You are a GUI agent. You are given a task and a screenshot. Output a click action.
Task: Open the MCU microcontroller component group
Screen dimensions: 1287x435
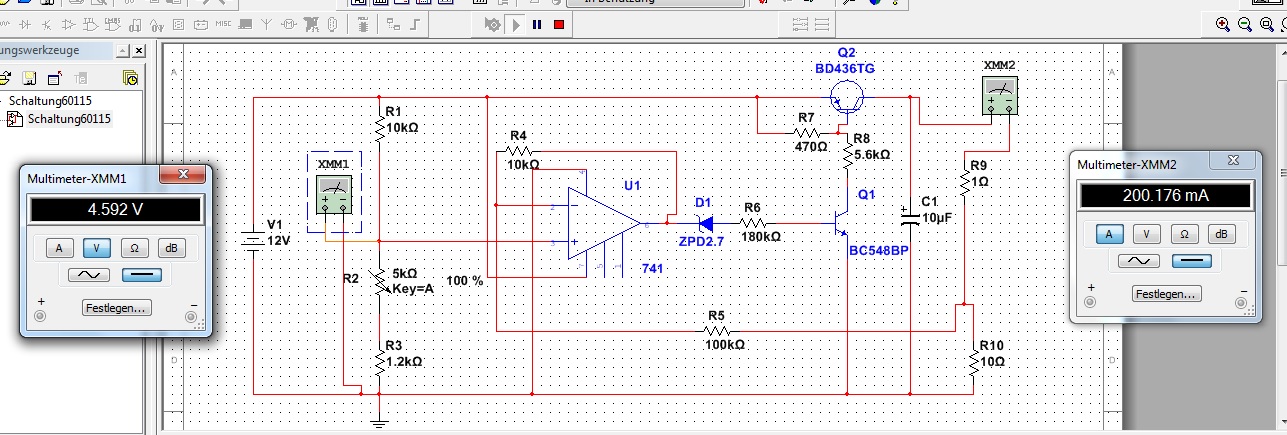[363, 25]
